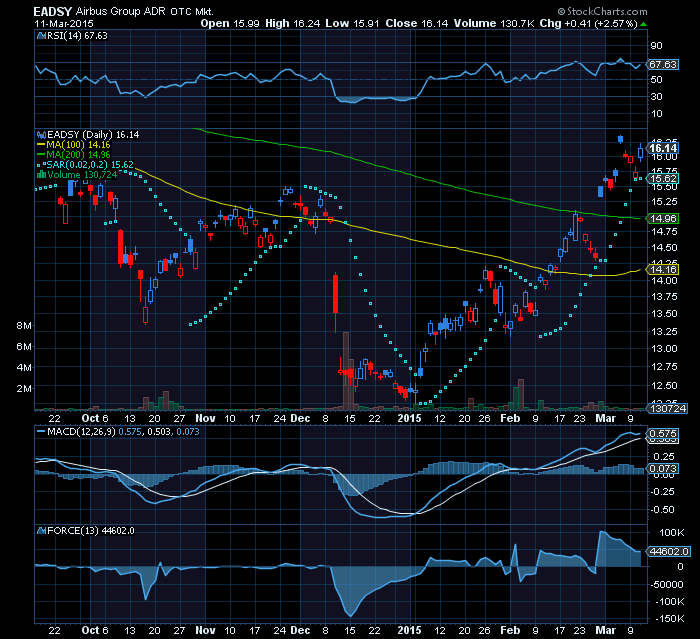Click the large red December drop candlestick
Viewport: 700px width, 639px height.
point(335,294)
